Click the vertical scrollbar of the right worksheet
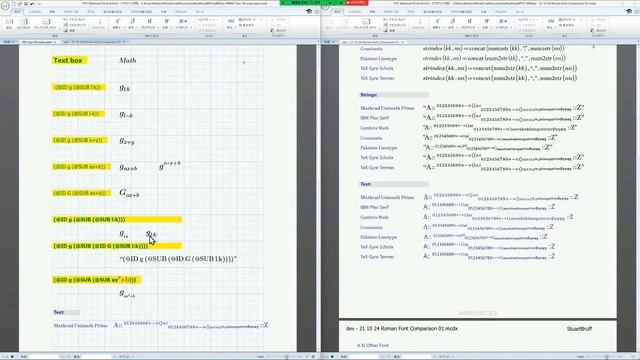Screen dimensions: 640x360 [x=638, y=198]
